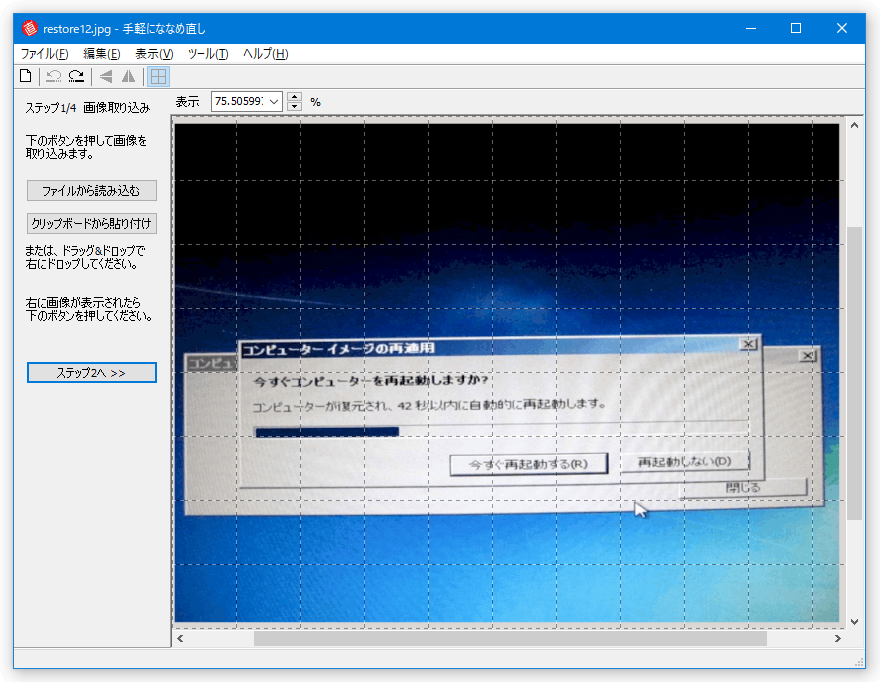Click the Redo toolbar icon
Screen dimensions: 880x682
[76, 76]
